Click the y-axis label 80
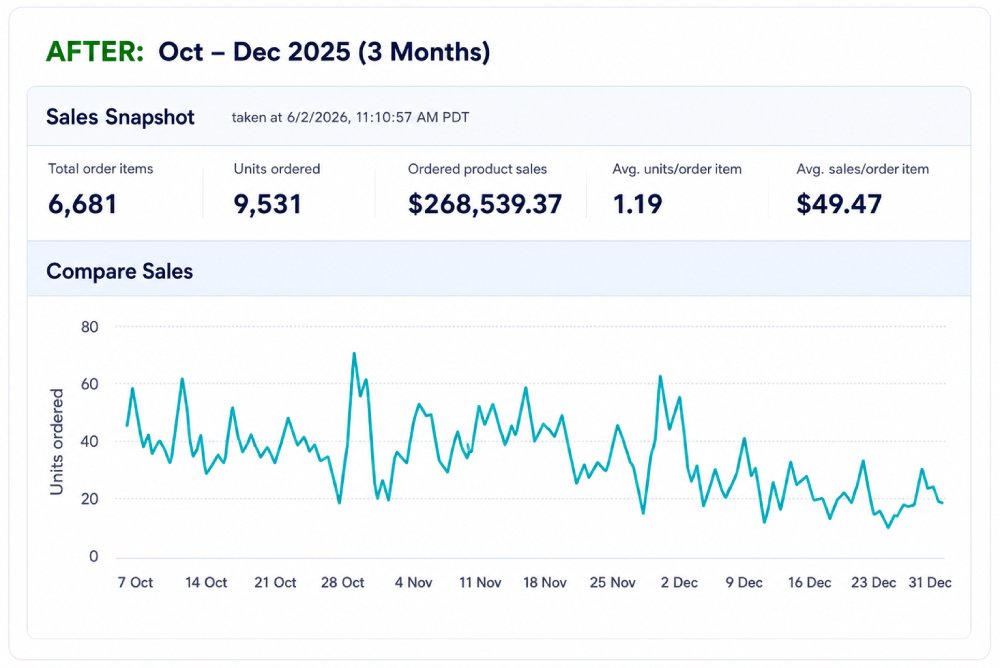This screenshot has height=668, width=1000. tap(90, 327)
